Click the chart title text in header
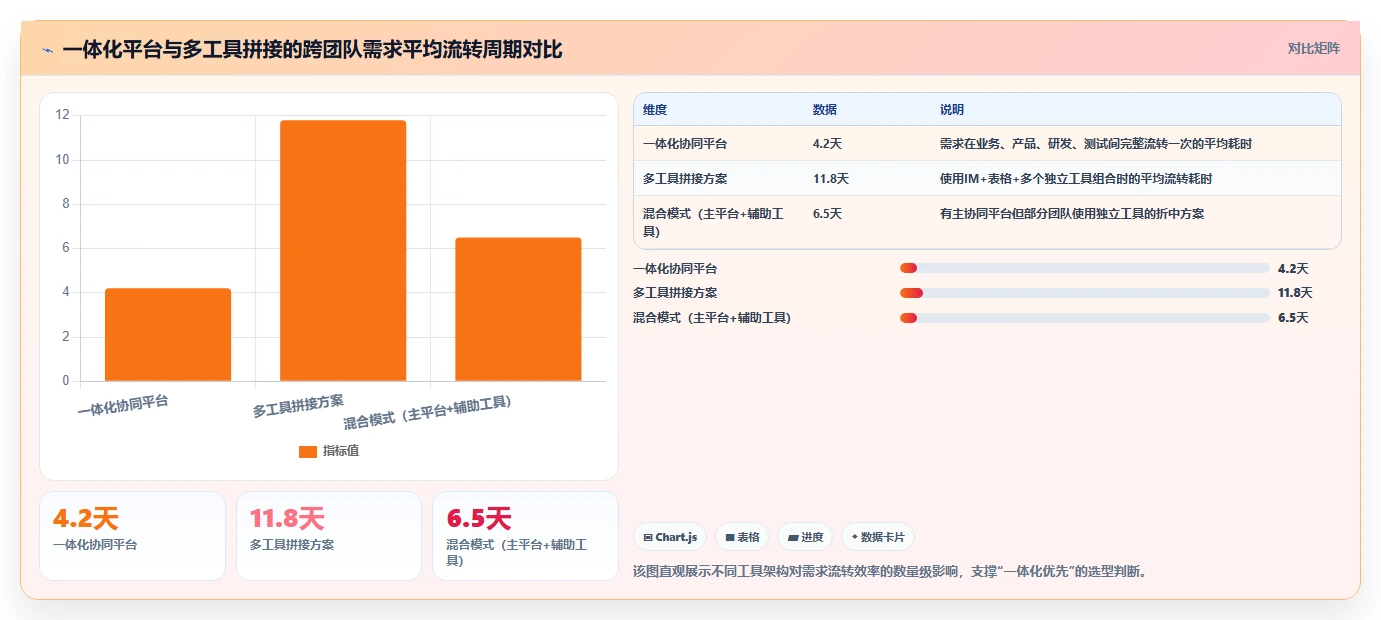1381x620 pixels. (312, 49)
